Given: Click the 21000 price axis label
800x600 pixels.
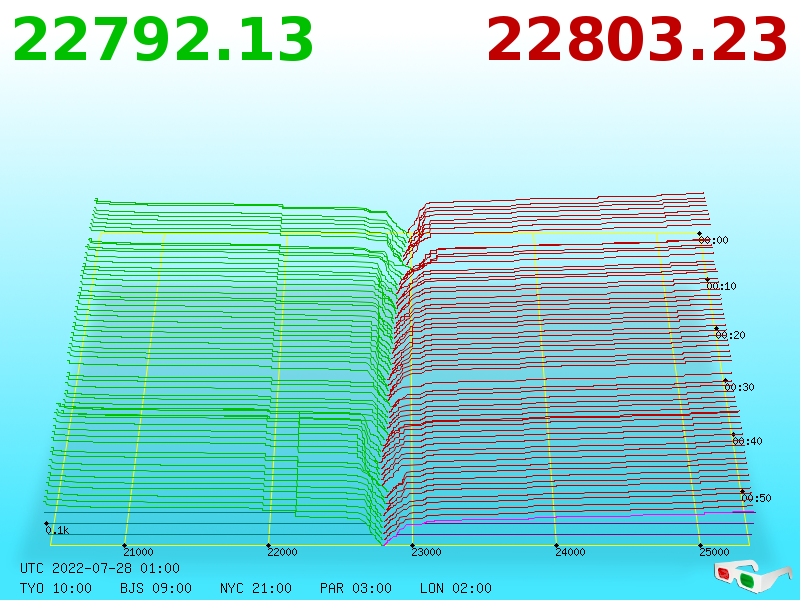Looking at the screenshot, I should pyautogui.click(x=138, y=552).
